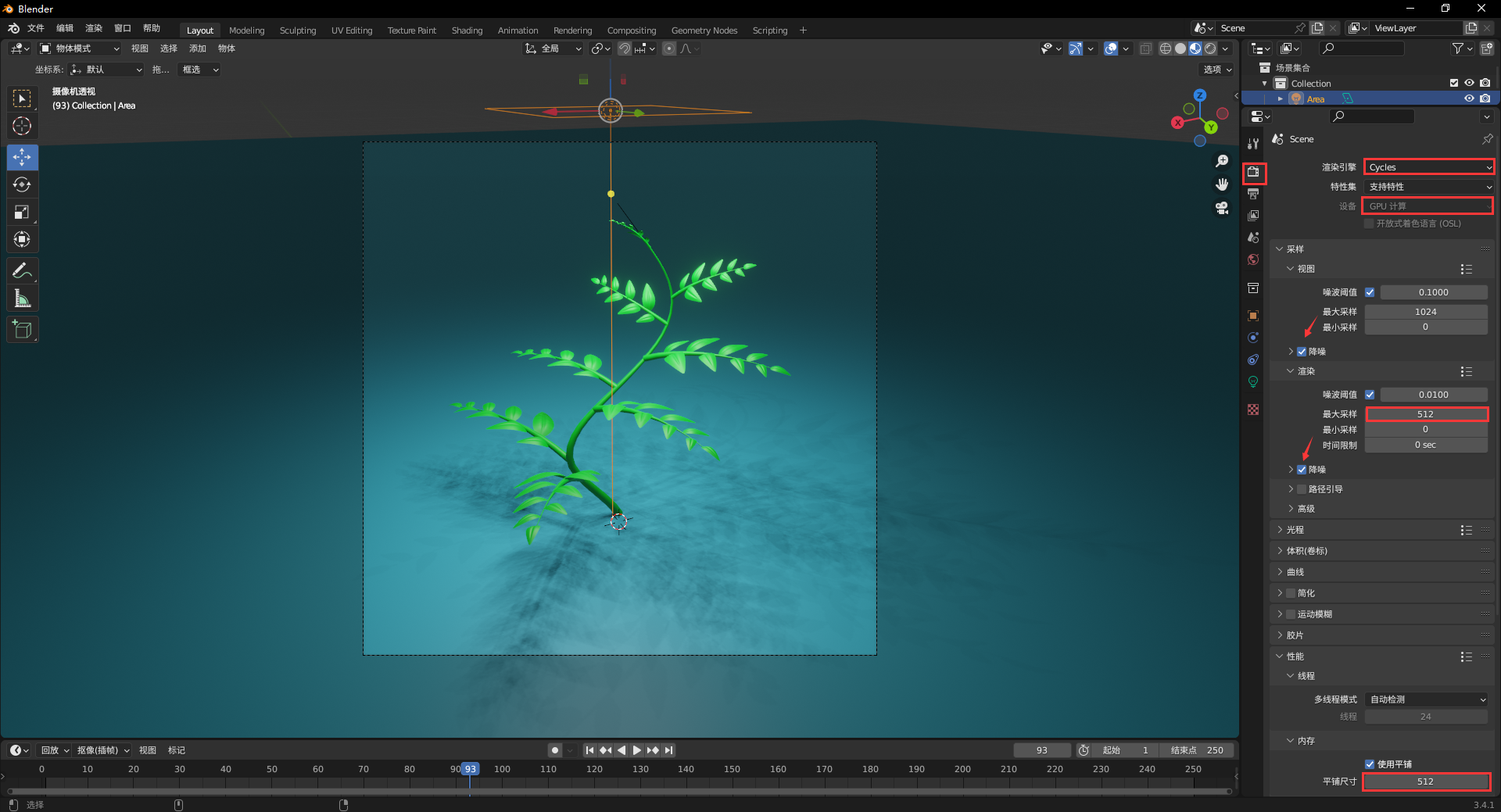Enable the 简化 checkbox
This screenshot has height=812, width=1501.
pos(1291,593)
